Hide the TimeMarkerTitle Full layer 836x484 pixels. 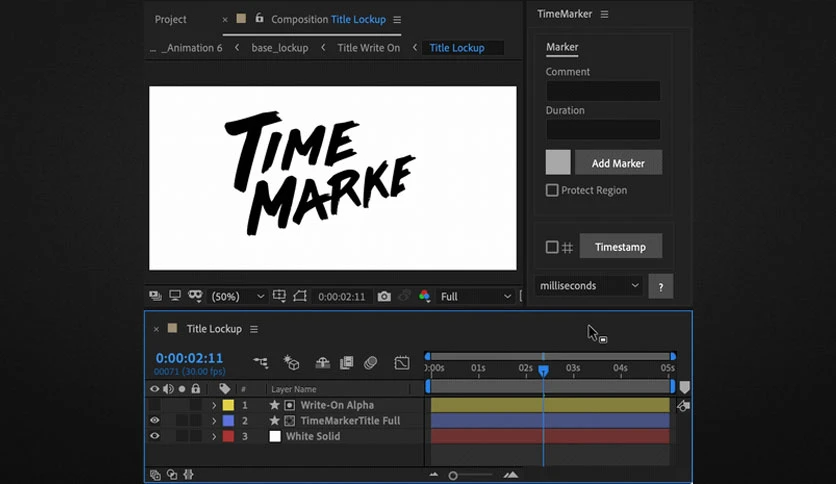[155, 421]
